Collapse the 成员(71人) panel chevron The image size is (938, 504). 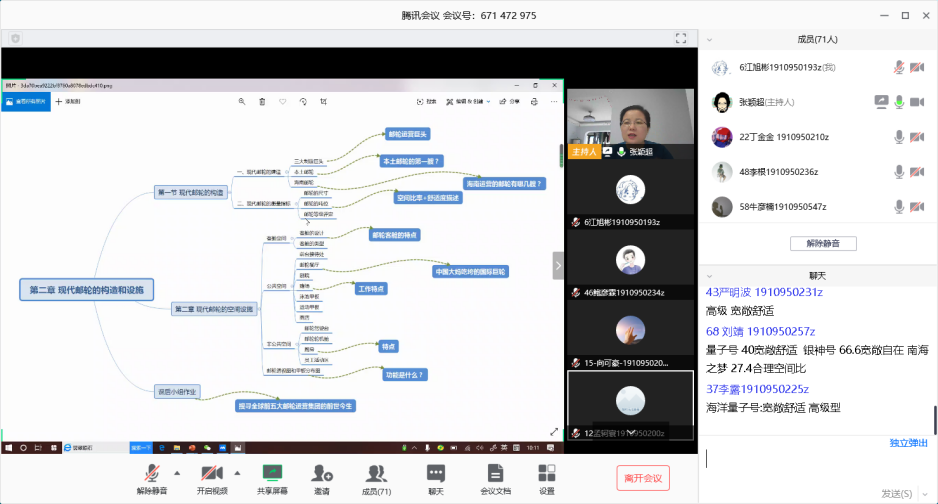[x=709, y=40]
